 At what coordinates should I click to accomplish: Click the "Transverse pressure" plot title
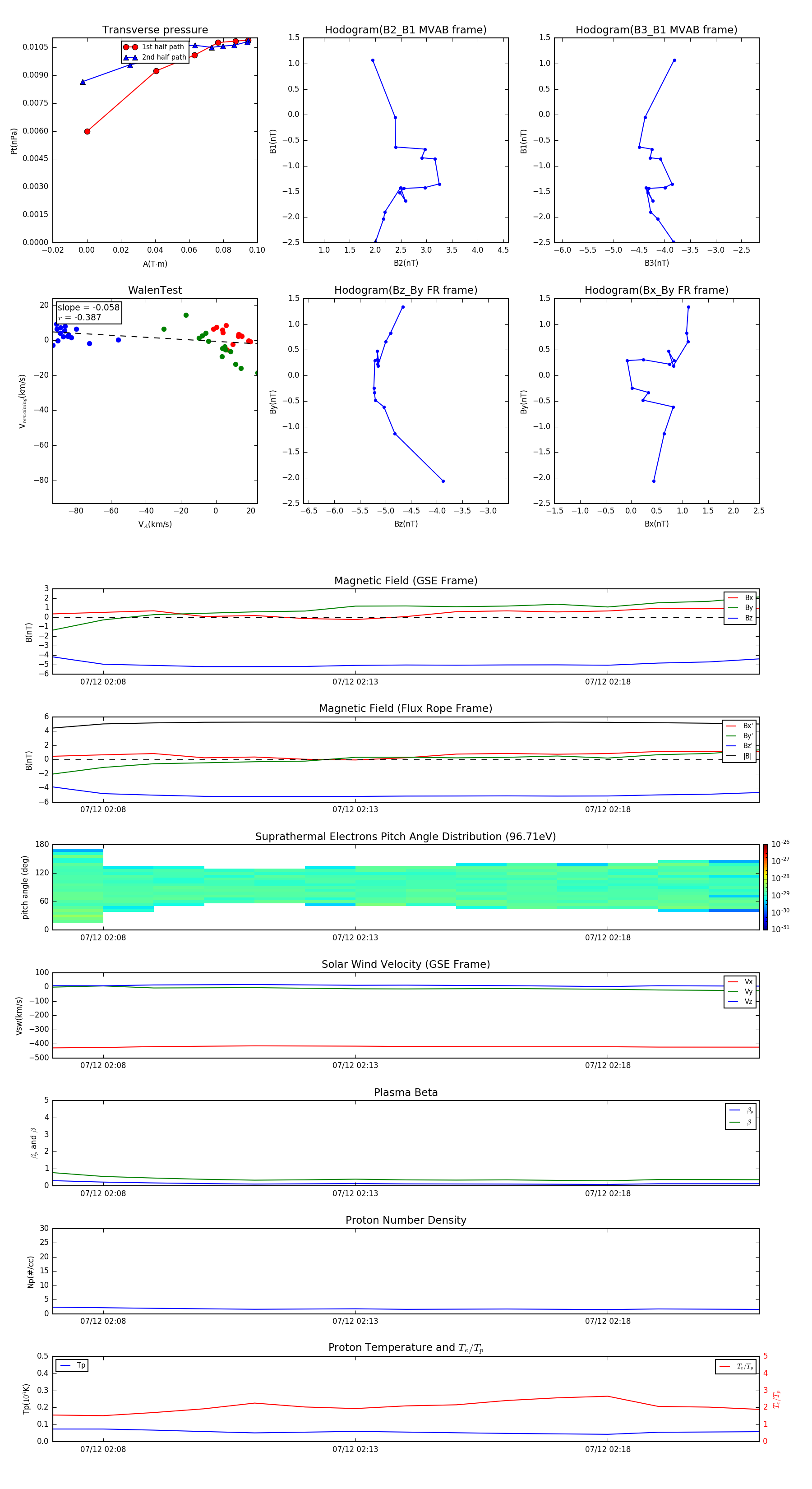155,30
